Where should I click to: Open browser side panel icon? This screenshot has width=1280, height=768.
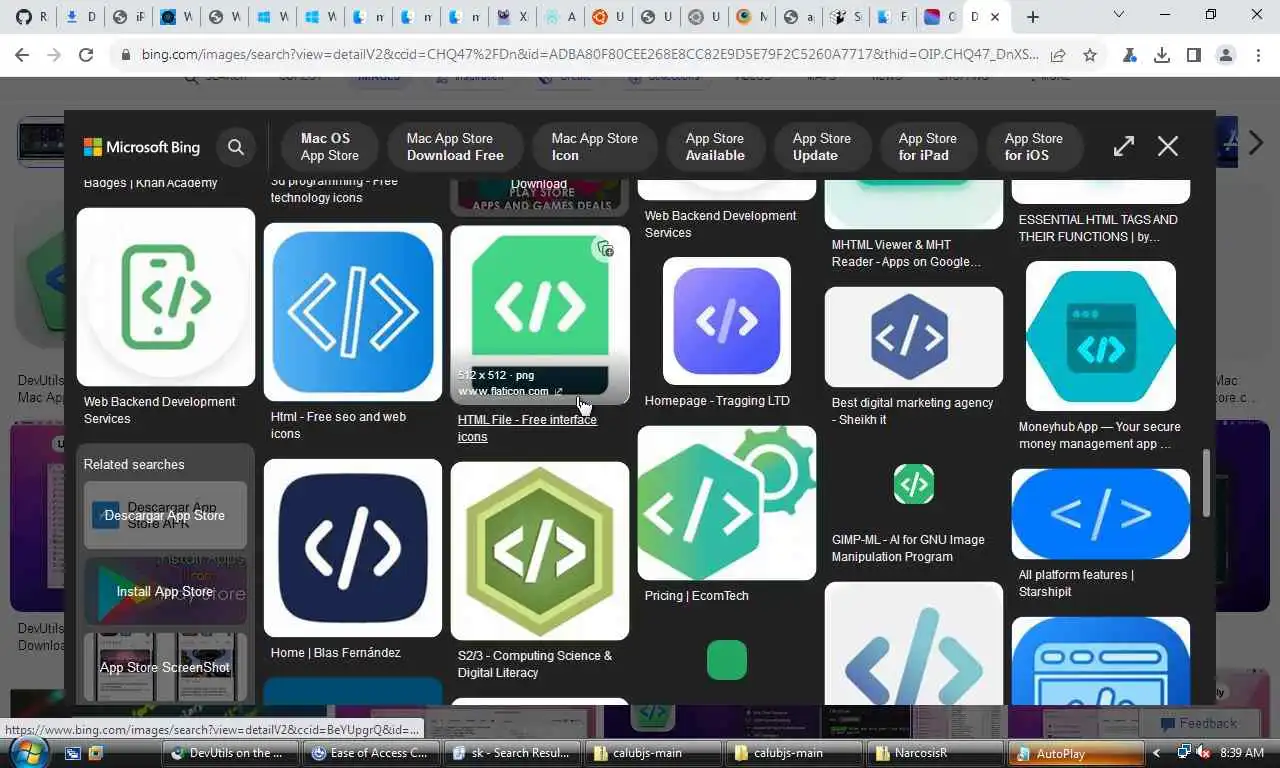pyautogui.click(x=1194, y=56)
